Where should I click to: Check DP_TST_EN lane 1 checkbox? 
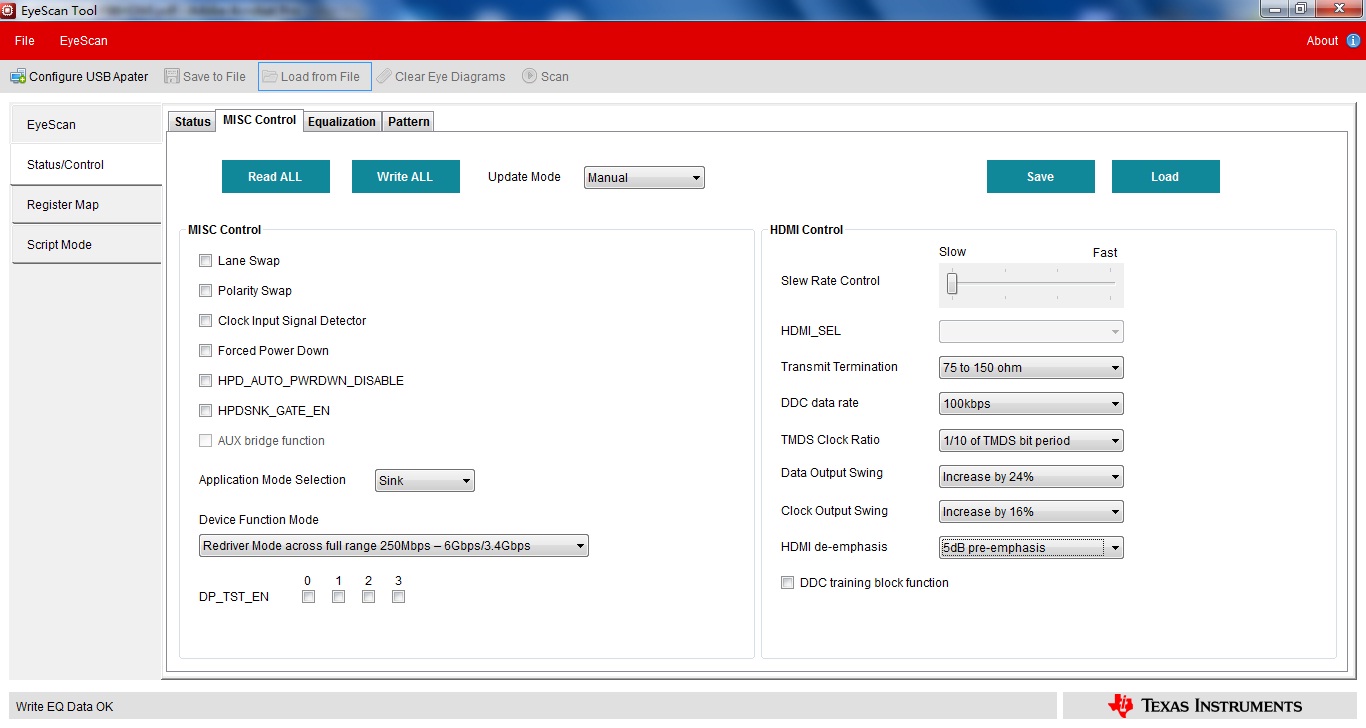[x=338, y=597]
